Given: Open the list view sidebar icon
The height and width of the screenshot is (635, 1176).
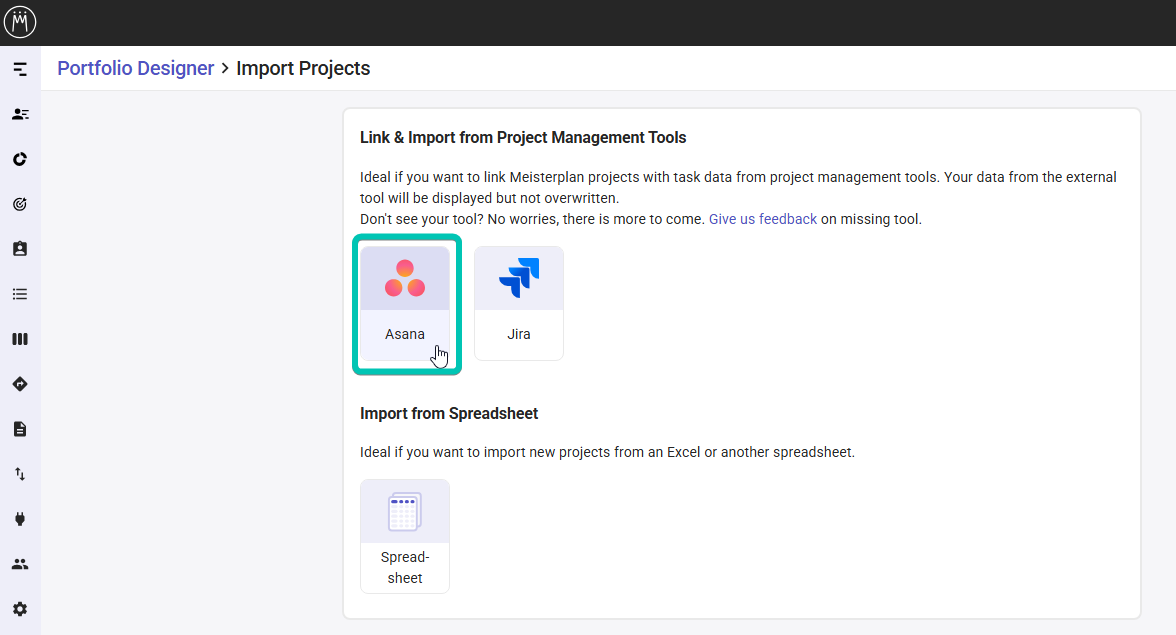Looking at the screenshot, I should pos(20,293).
